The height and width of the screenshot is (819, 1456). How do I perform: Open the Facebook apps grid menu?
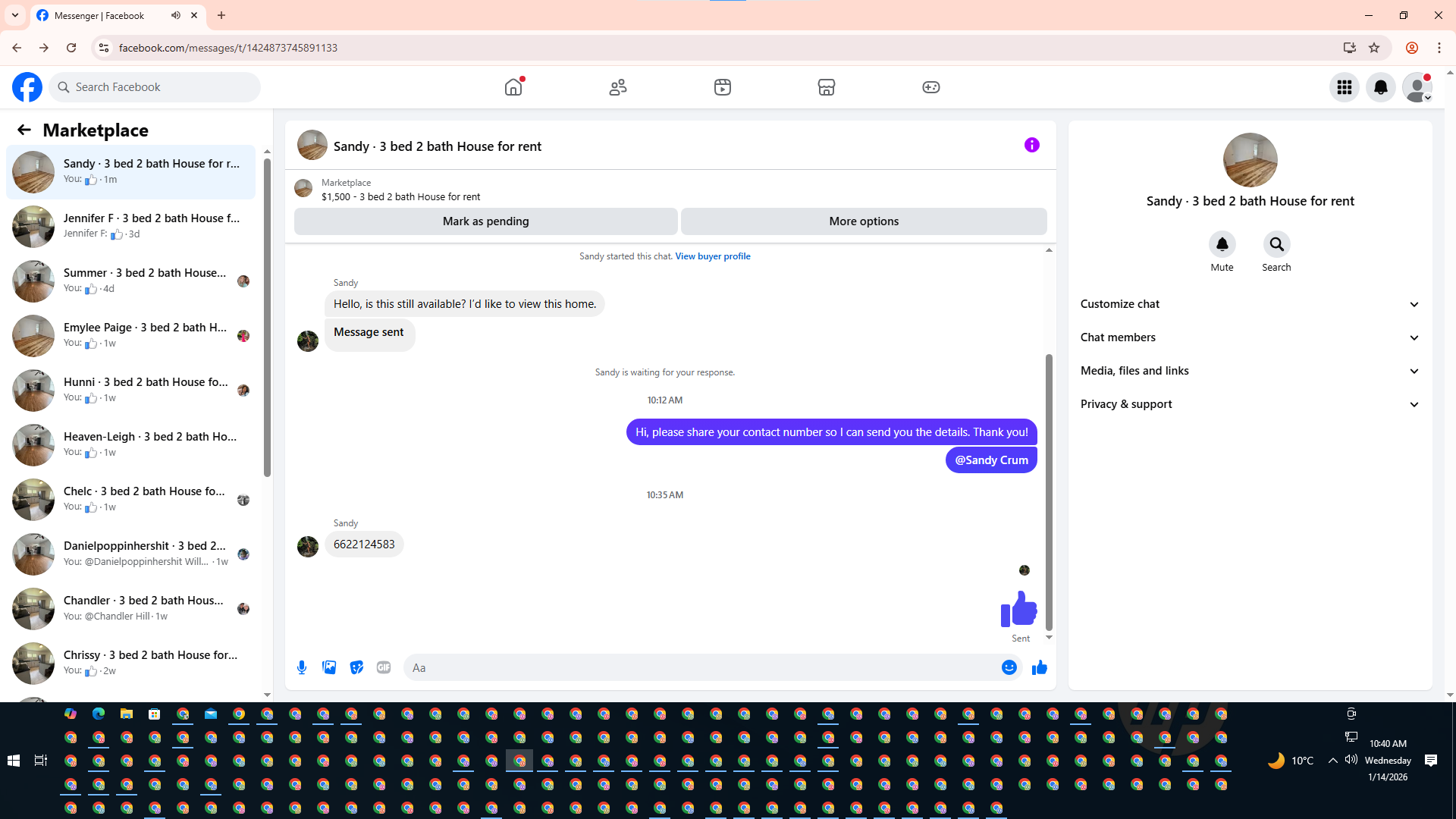pyautogui.click(x=1344, y=87)
